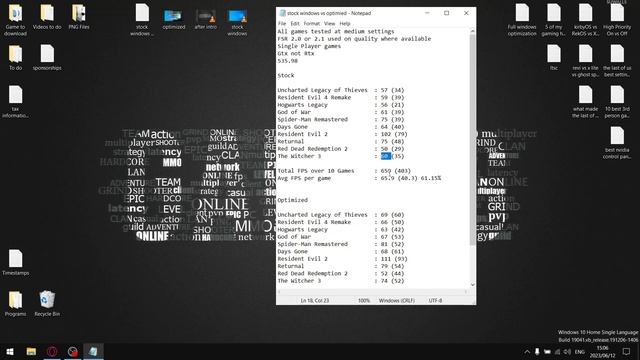Open the Opera browser taskbar icon

click(52, 351)
